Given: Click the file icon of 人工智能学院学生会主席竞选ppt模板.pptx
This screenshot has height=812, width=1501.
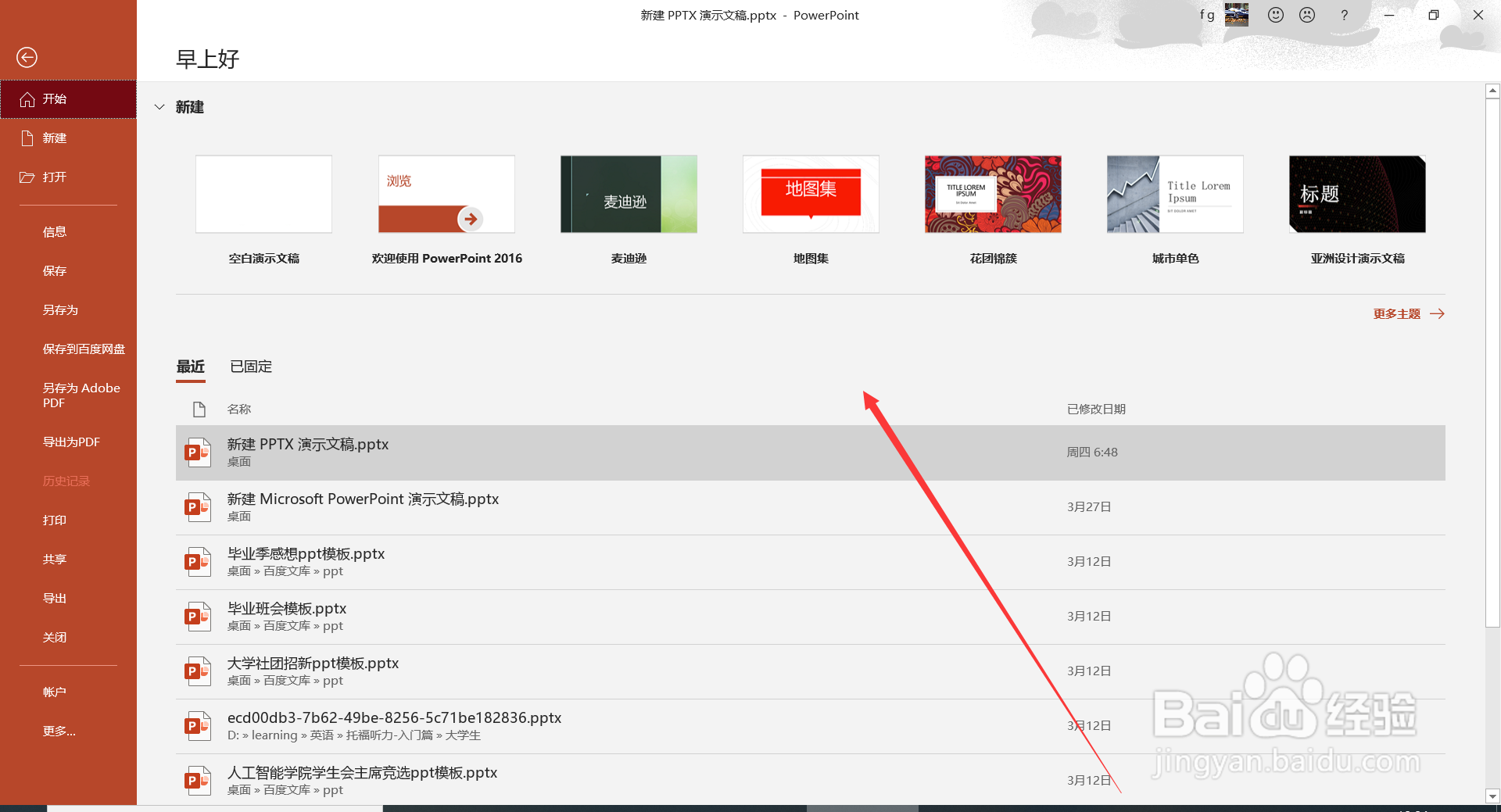Looking at the screenshot, I should [197, 781].
